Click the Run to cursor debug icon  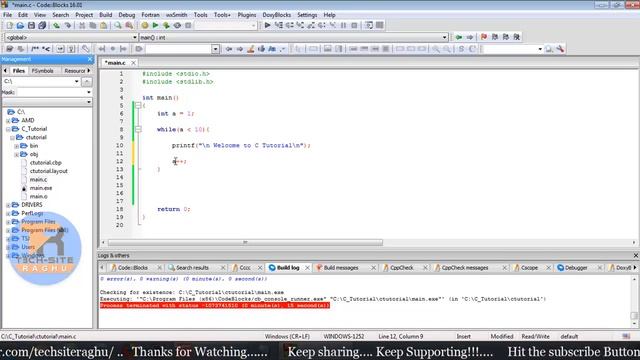[x=278, y=25]
